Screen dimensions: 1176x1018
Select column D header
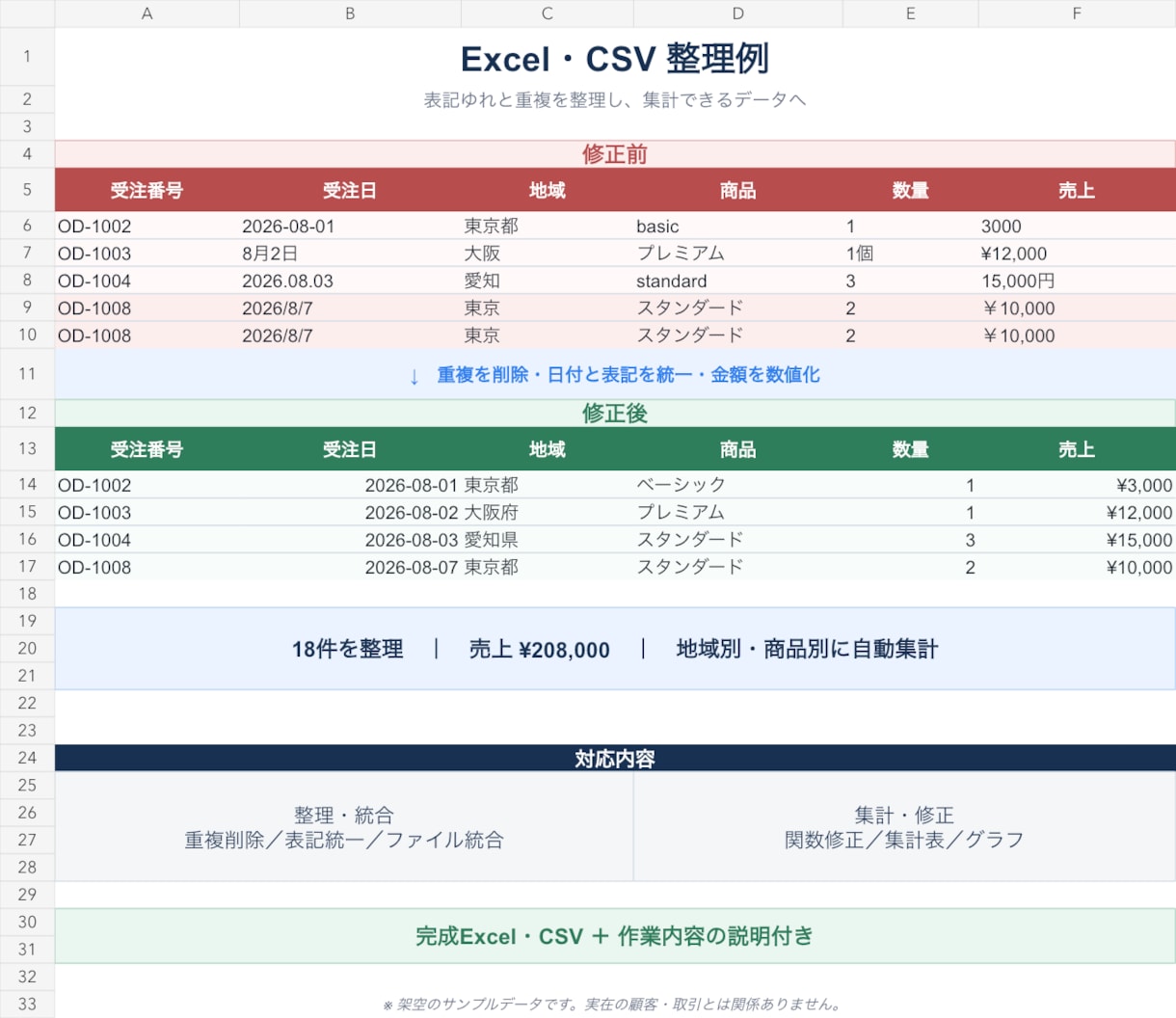point(738,13)
